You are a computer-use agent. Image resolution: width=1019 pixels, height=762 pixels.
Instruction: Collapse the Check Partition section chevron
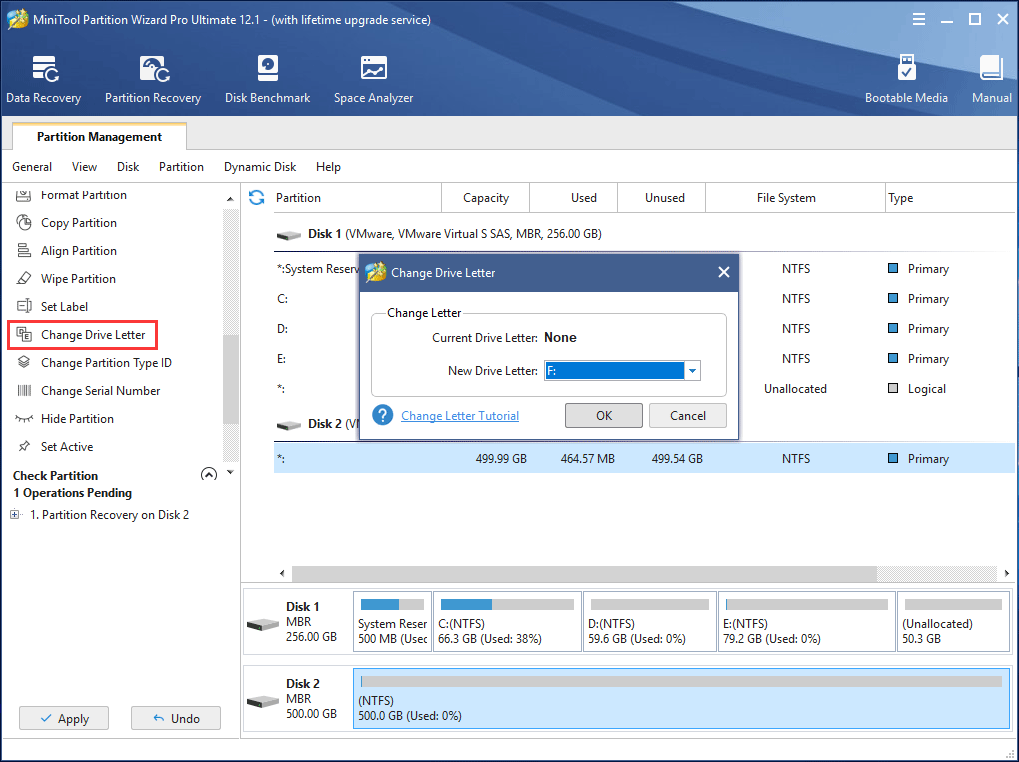209,474
